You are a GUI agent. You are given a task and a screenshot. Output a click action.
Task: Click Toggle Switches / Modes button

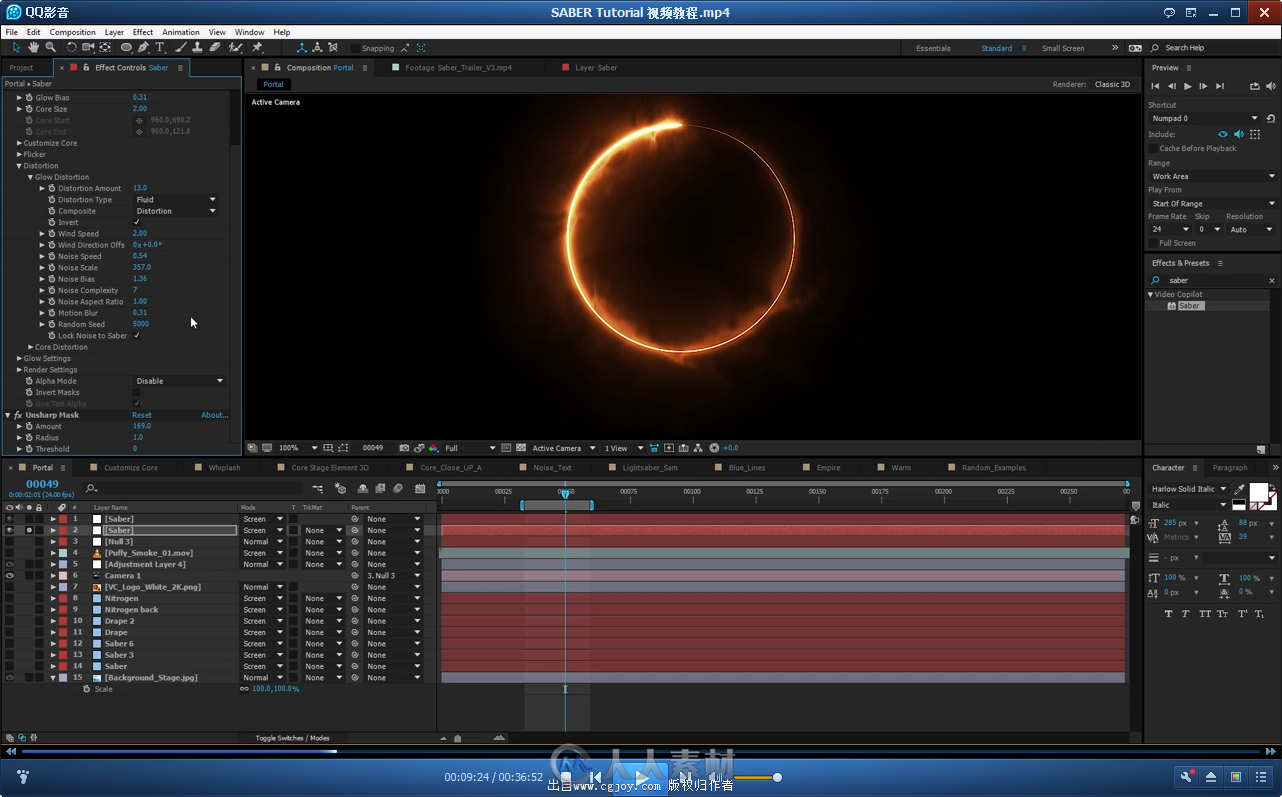(292, 738)
